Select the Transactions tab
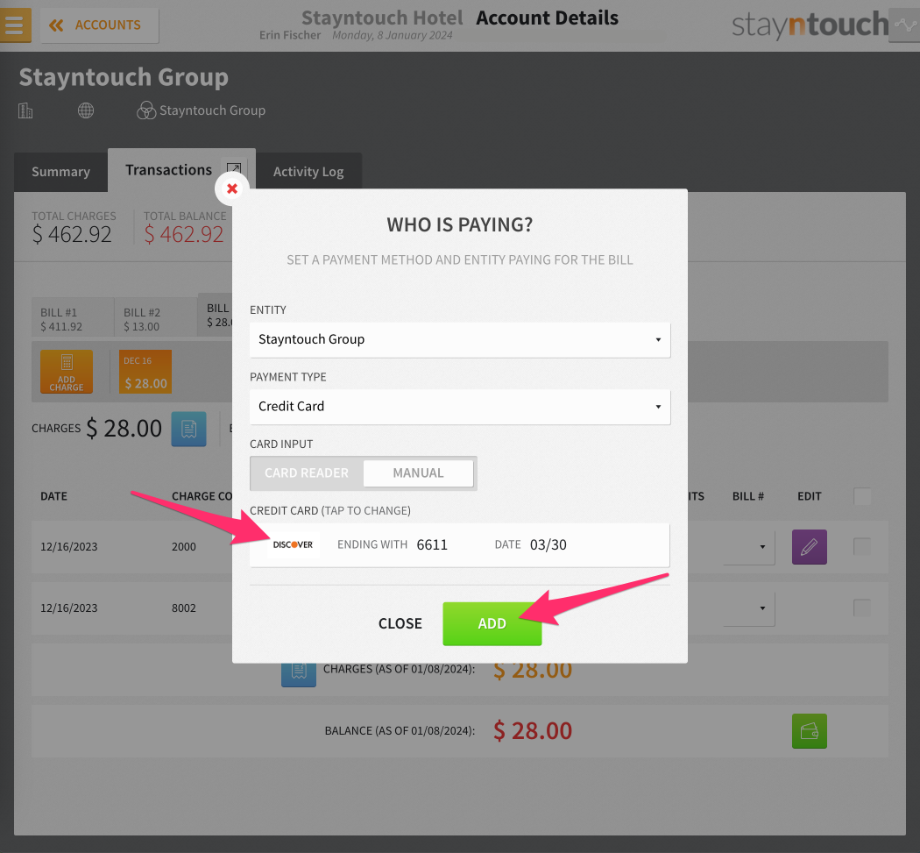Viewport: 920px width, 853px height. click(x=168, y=170)
